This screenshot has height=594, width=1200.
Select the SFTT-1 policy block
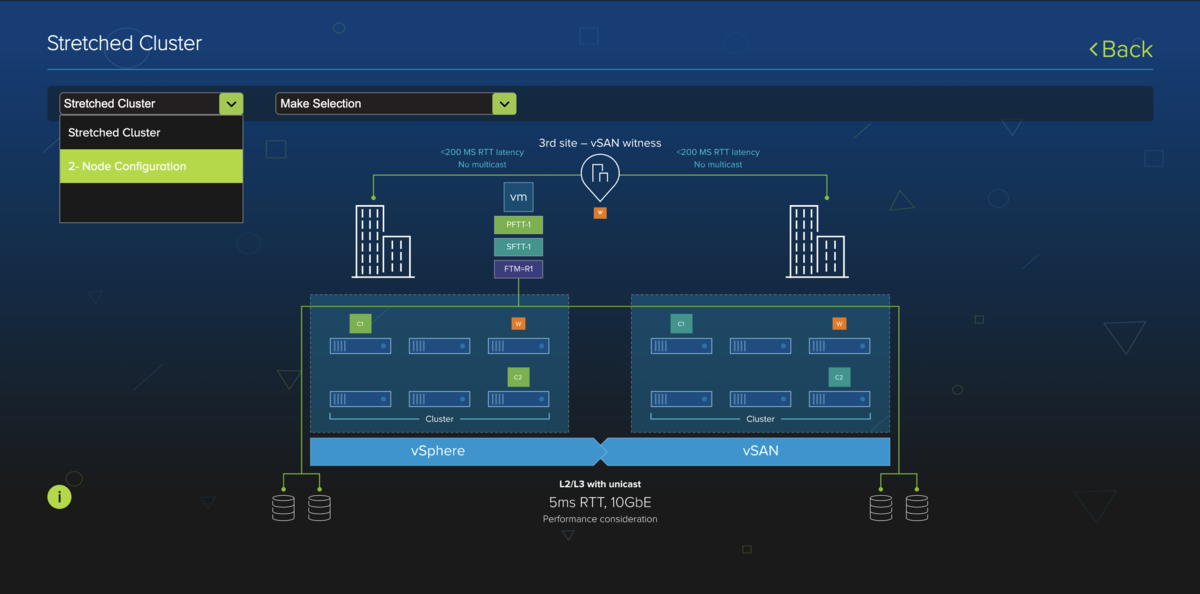(x=518, y=247)
